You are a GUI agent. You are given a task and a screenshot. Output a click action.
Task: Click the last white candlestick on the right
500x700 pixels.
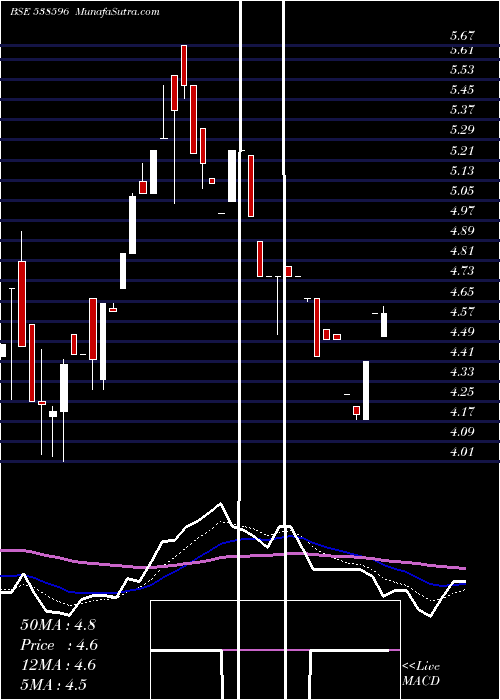[x=384, y=325]
